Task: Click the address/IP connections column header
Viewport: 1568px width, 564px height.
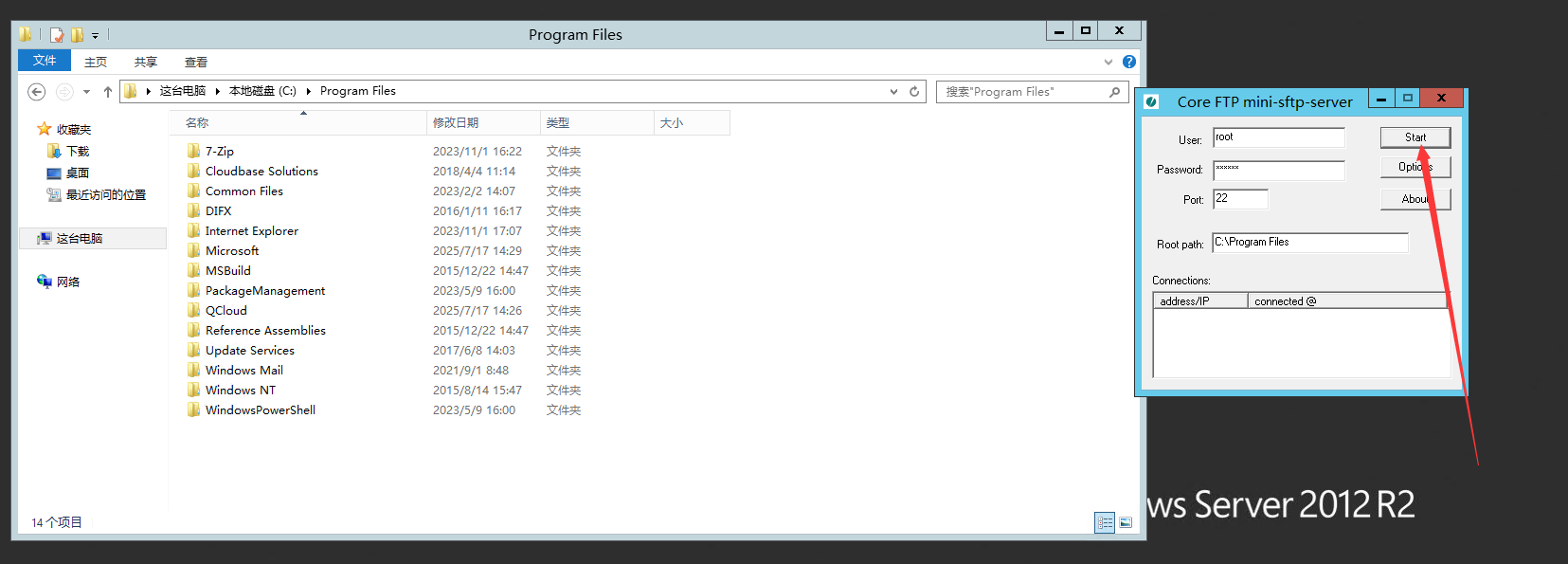Action: coord(1200,300)
